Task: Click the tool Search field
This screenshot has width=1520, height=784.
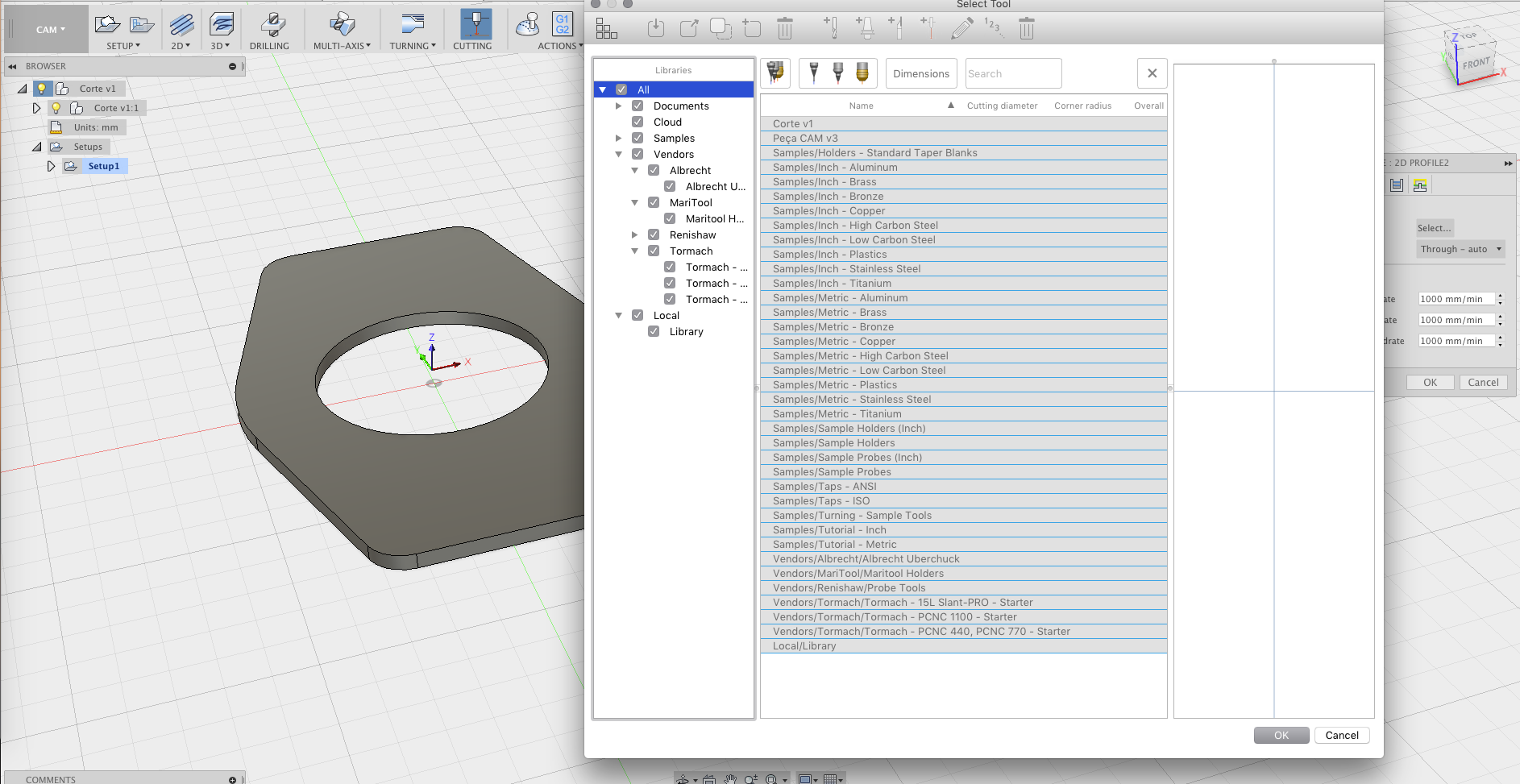Action: (x=1012, y=73)
